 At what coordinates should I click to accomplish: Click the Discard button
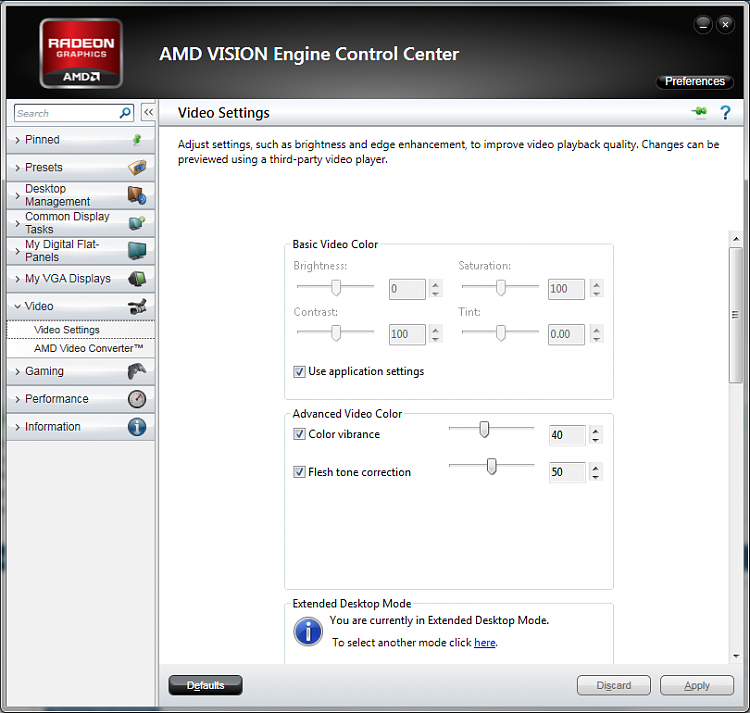[614, 685]
